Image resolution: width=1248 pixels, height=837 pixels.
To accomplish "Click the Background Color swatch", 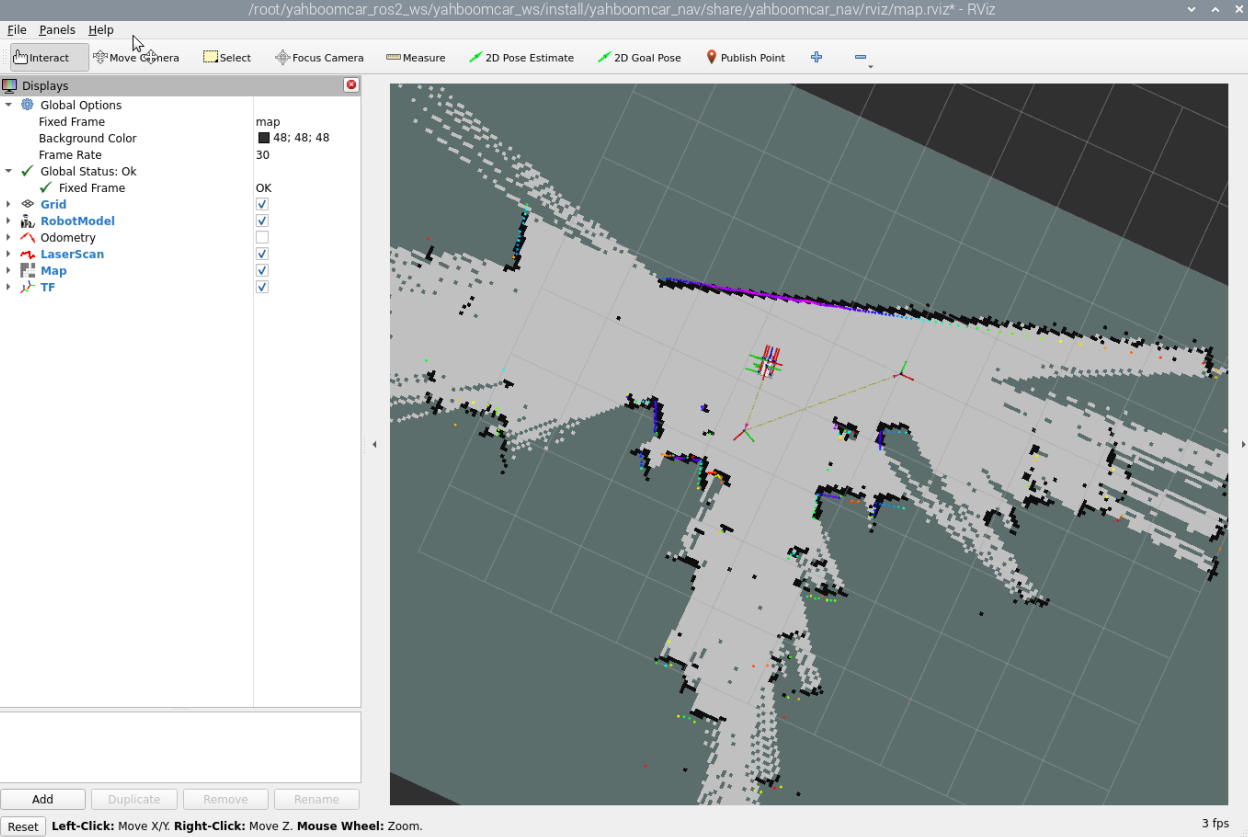I will [264, 139].
